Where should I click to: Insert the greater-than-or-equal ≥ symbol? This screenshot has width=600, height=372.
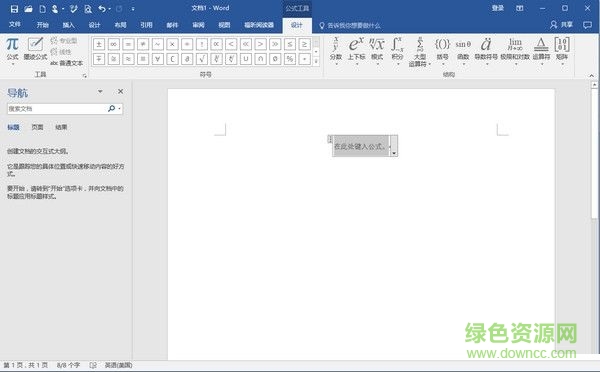click(305, 44)
